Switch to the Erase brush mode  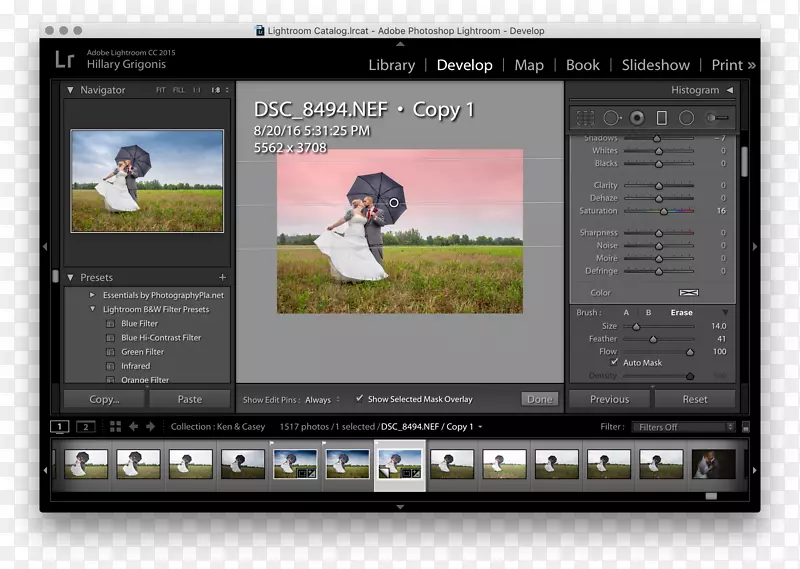[681, 312]
